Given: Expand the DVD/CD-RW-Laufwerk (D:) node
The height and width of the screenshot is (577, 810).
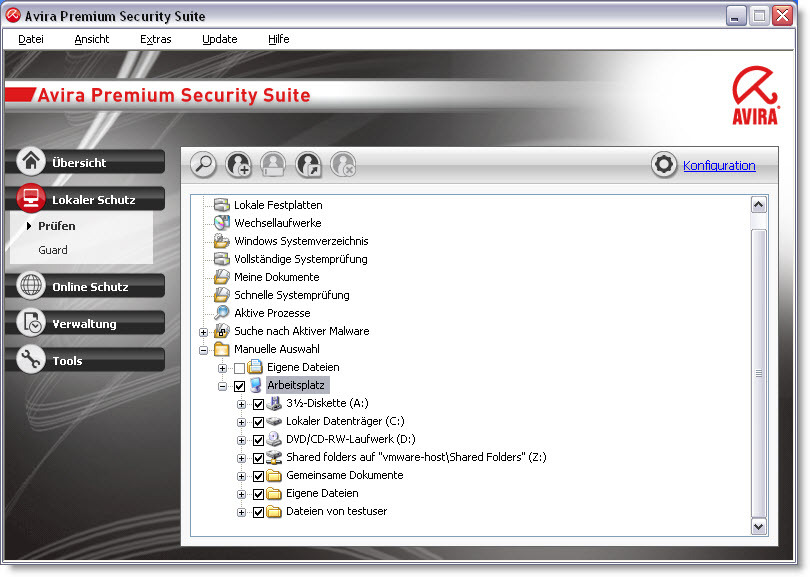Looking at the screenshot, I should (x=241, y=441).
